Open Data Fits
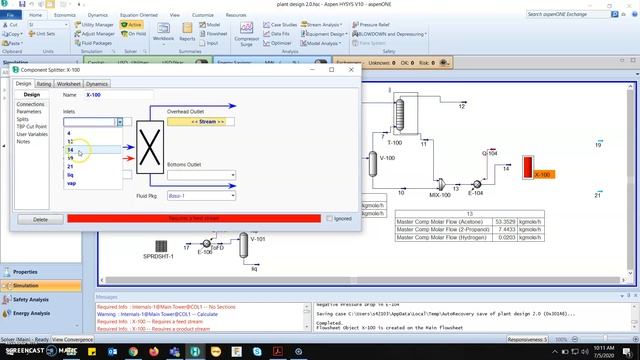The image size is (640, 360). coord(276,34)
